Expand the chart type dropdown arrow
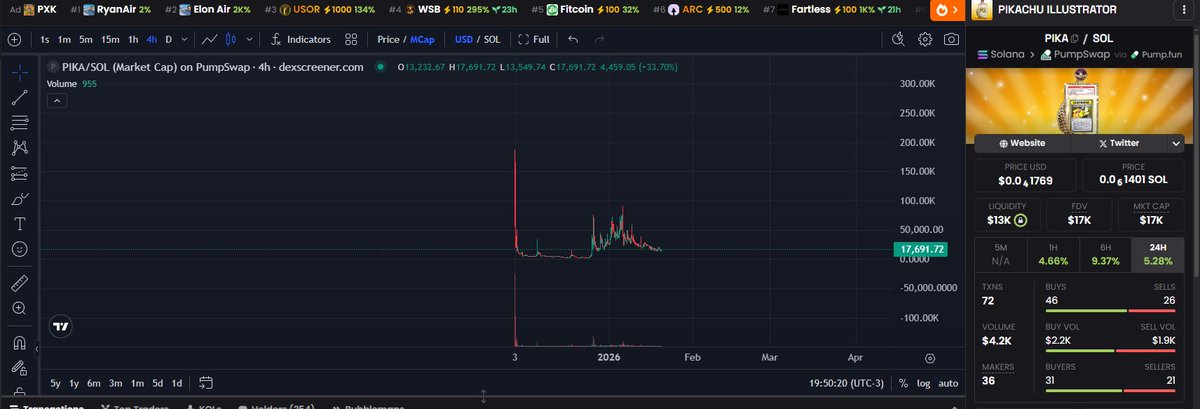This screenshot has height=409, width=1200. click(x=249, y=40)
